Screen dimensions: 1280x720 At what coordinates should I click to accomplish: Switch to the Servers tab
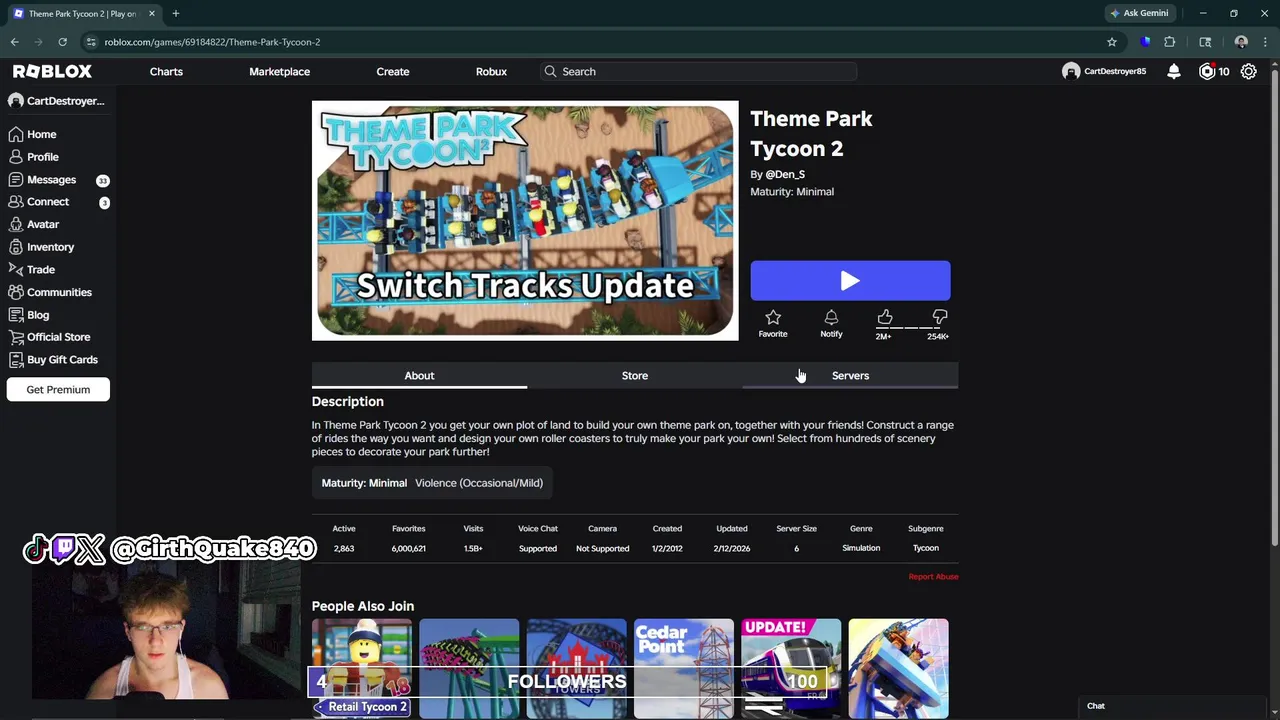[x=850, y=375]
